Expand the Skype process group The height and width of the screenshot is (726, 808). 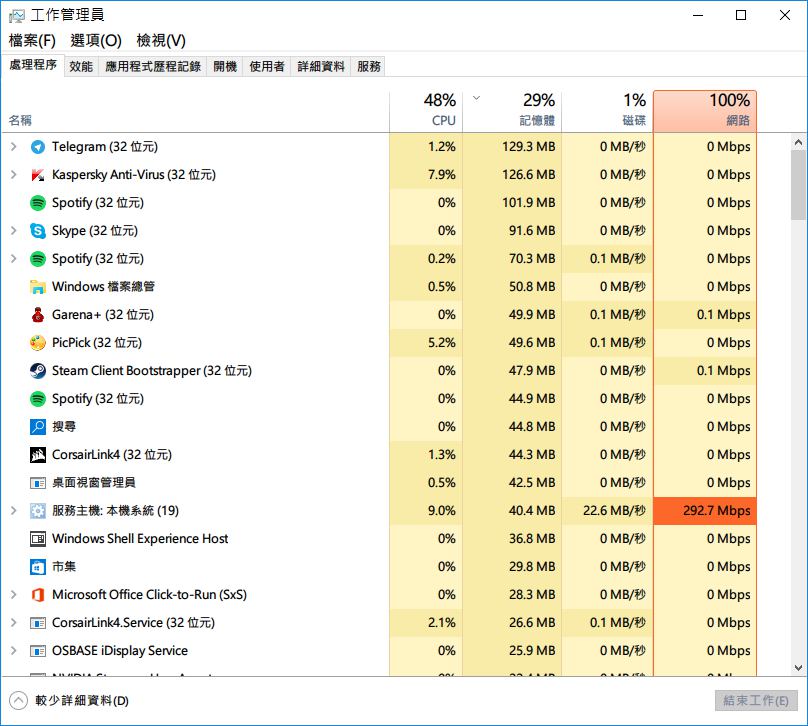coord(13,231)
